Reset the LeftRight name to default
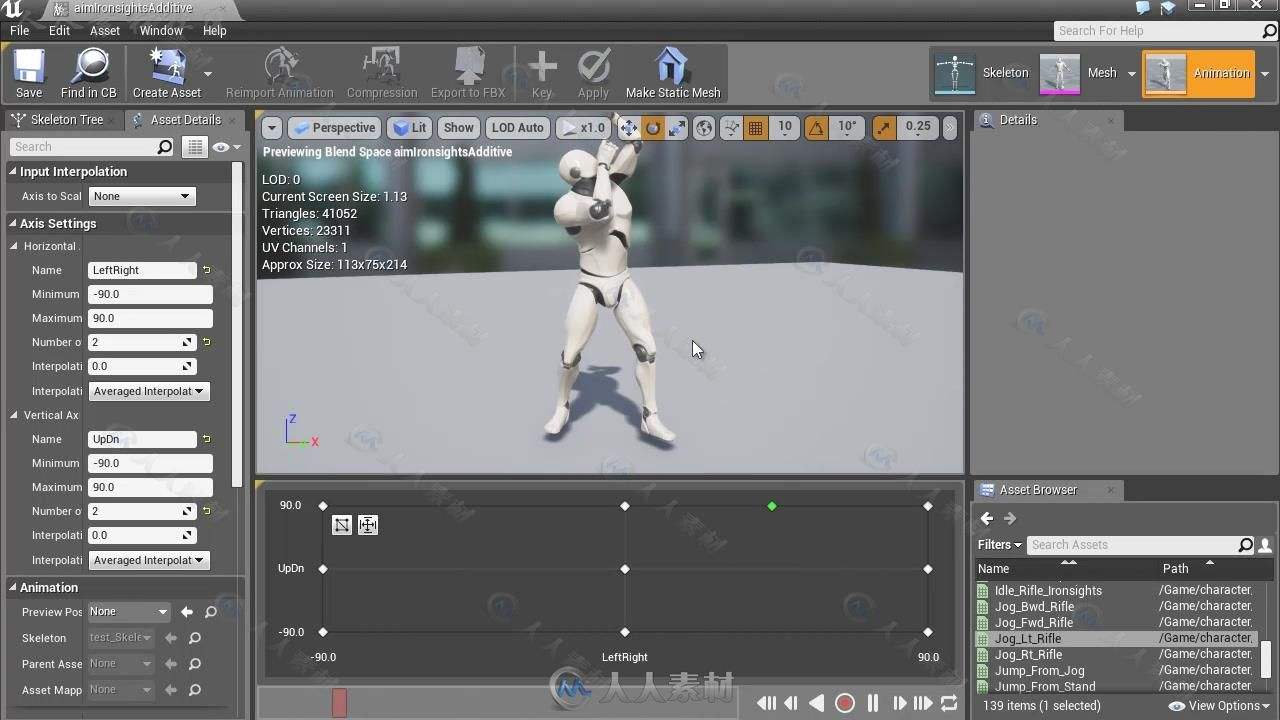Viewport: 1280px width, 720px height. (207, 270)
